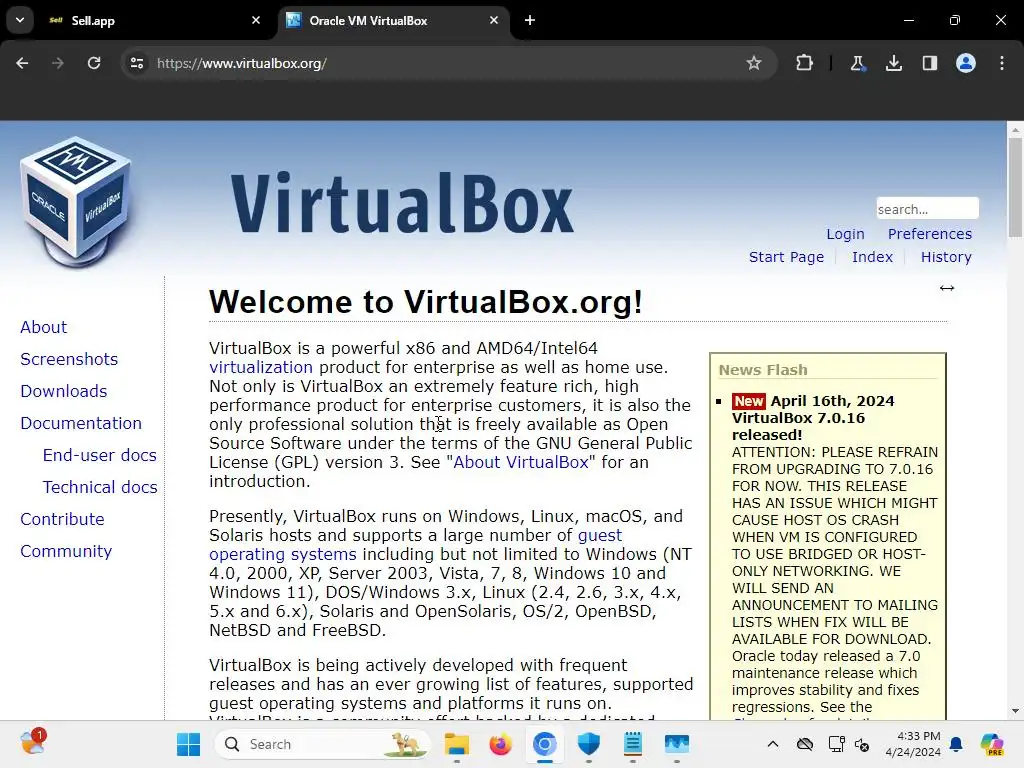Click the forward navigation arrow
Image resolution: width=1024 pixels, height=768 pixels.
point(58,63)
